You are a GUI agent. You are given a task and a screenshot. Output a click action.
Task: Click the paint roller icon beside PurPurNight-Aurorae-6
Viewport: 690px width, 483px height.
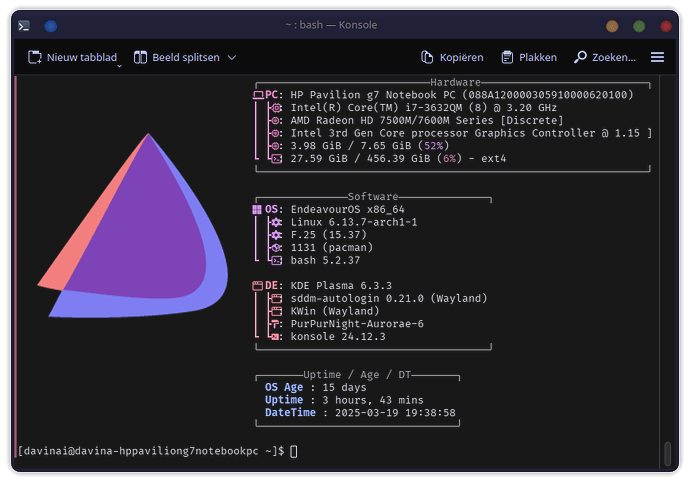(x=276, y=324)
